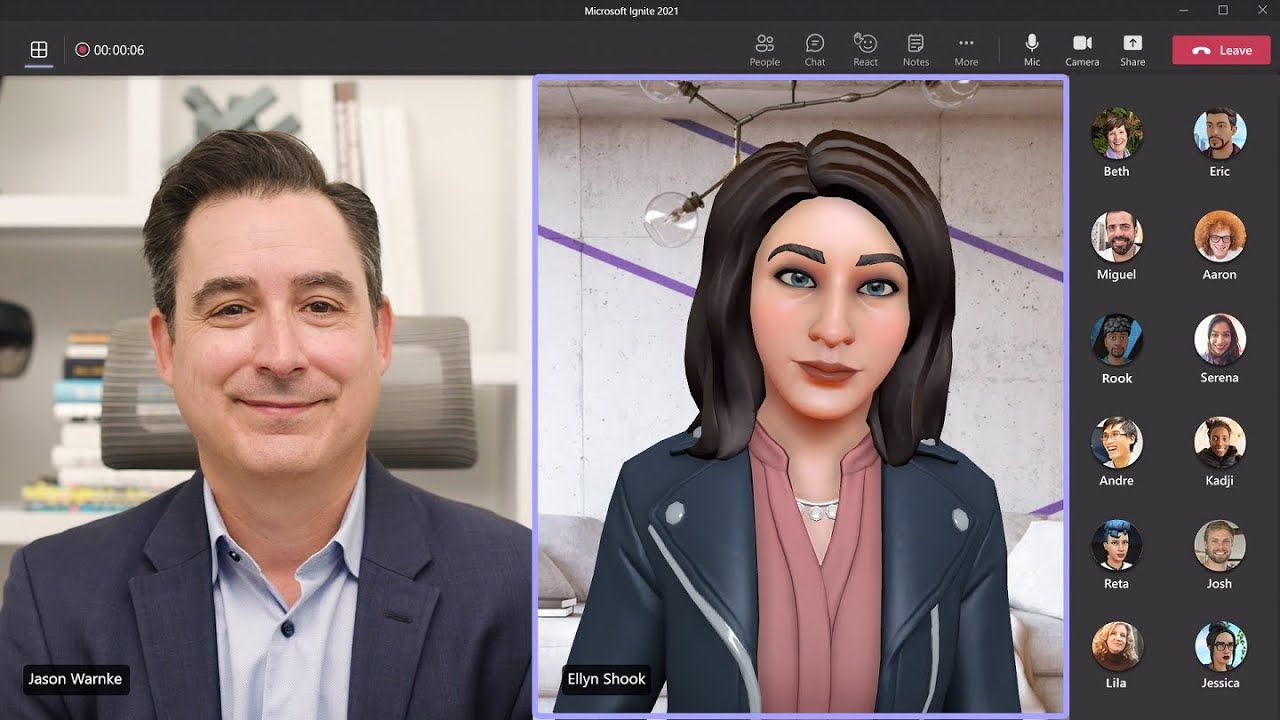Select Beth's participant avatar
The width and height of the screenshot is (1280, 720).
click(x=1116, y=134)
